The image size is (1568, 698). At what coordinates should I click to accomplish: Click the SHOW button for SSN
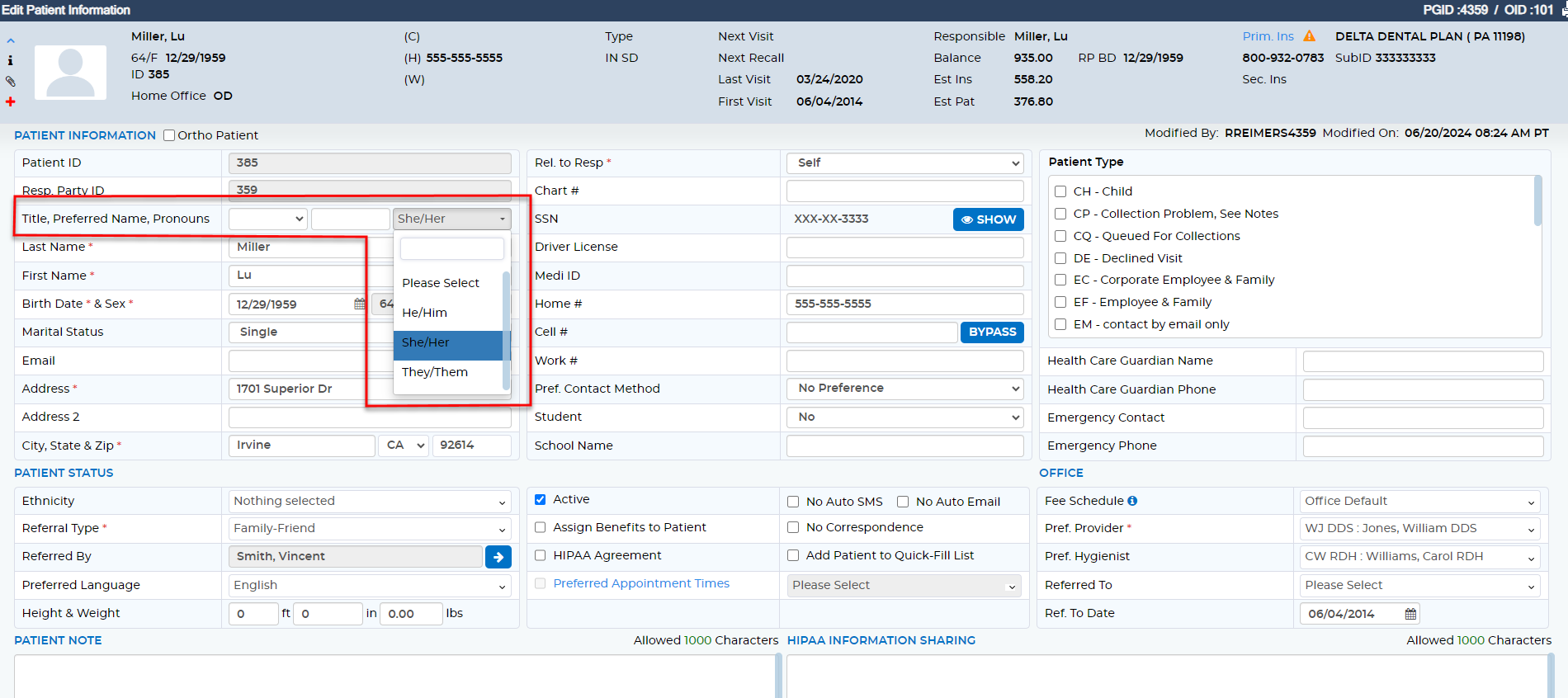point(988,219)
